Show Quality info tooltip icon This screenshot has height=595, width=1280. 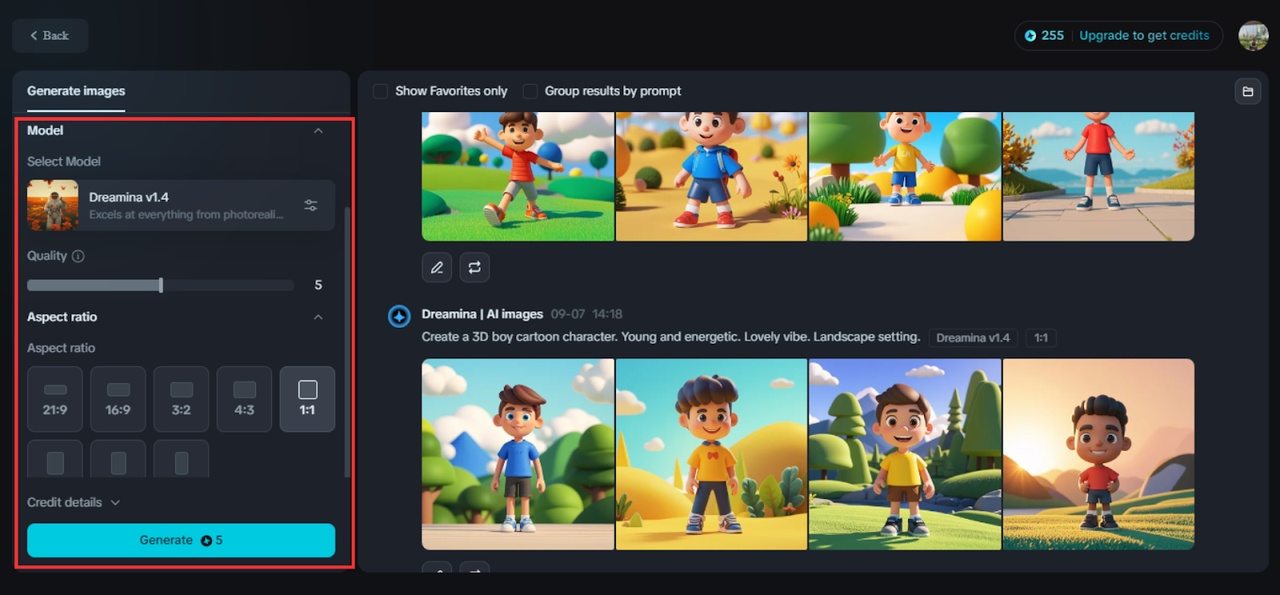78,256
